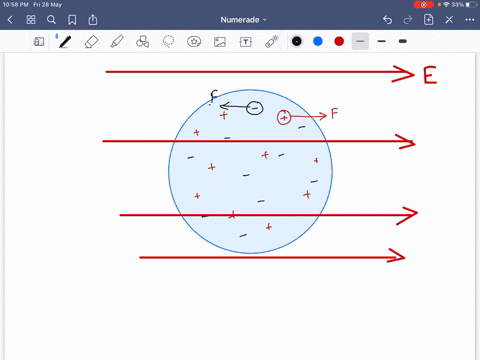Select the Text box tool
480x360 pixels.
click(246, 42)
